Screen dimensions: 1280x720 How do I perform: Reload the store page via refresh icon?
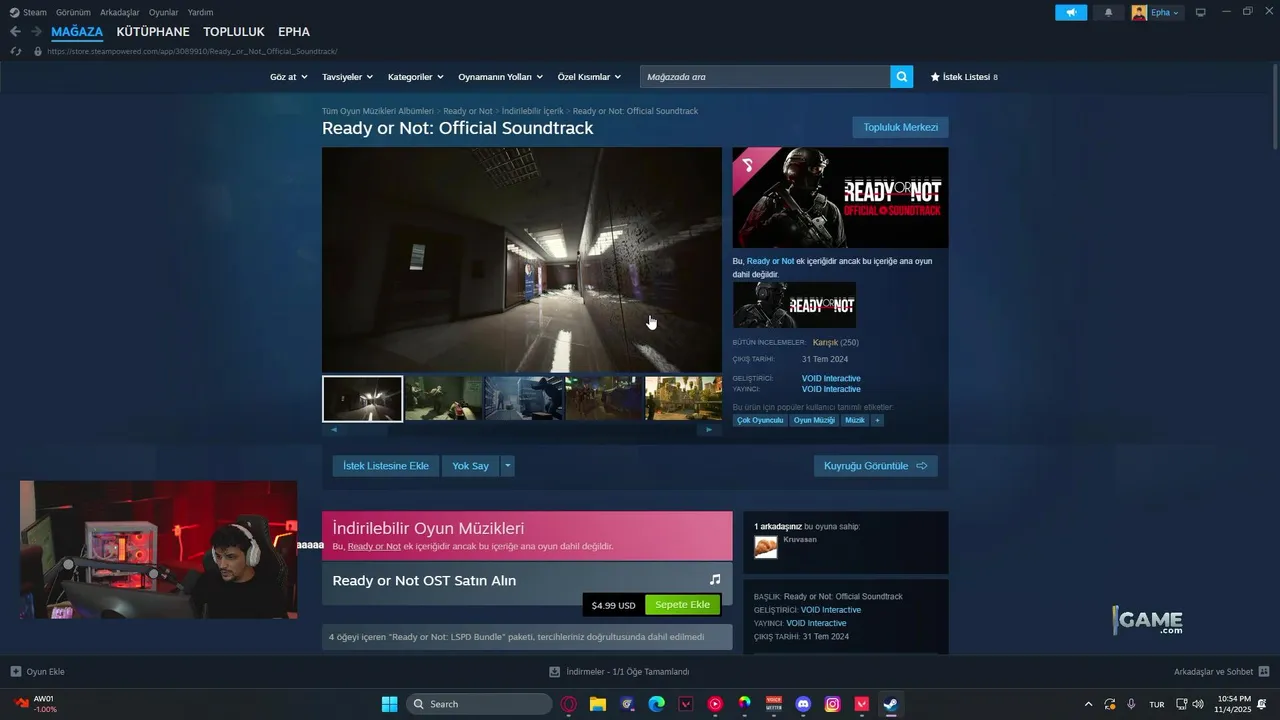(x=16, y=51)
